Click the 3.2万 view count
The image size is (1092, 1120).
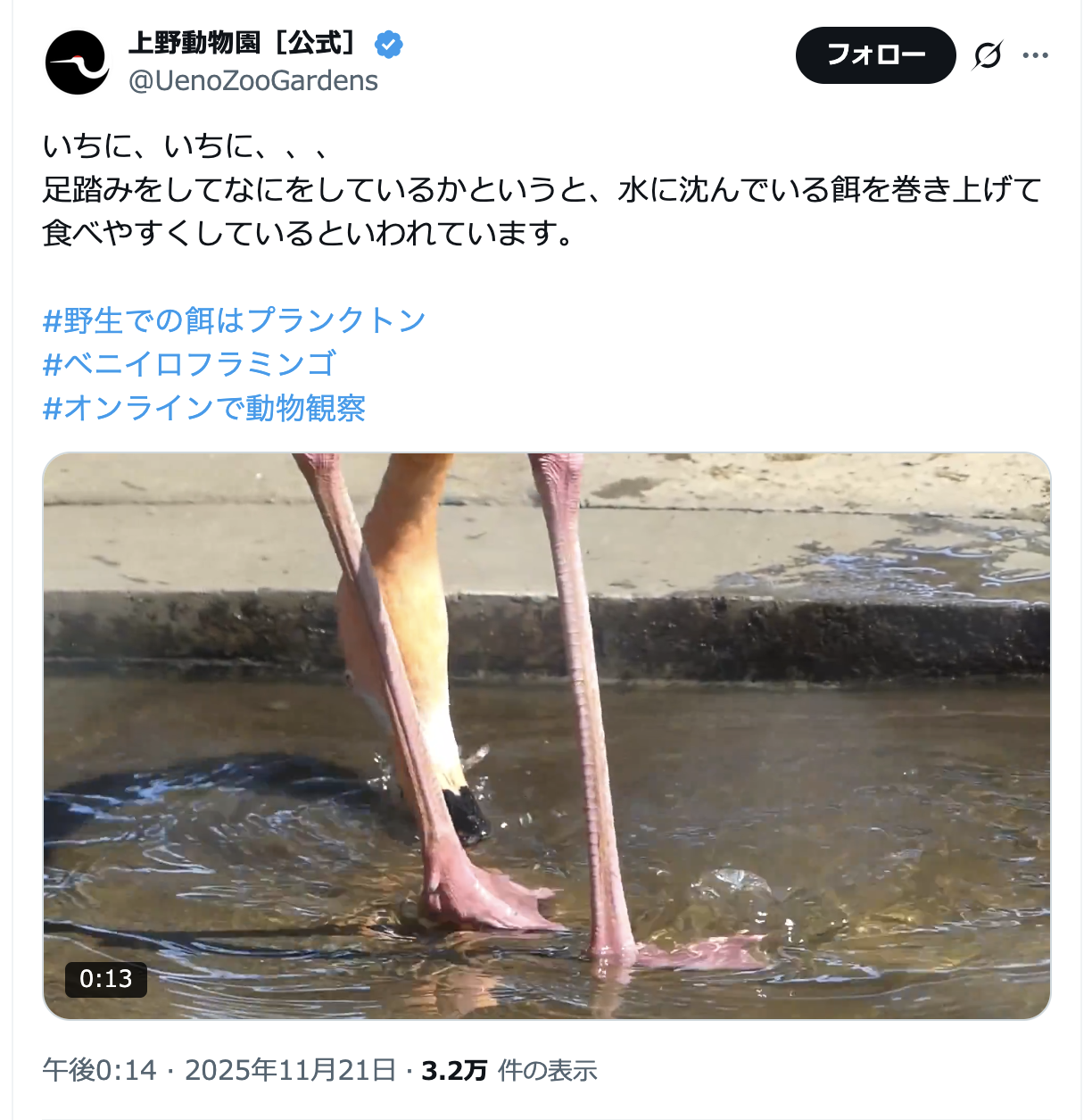(454, 1070)
